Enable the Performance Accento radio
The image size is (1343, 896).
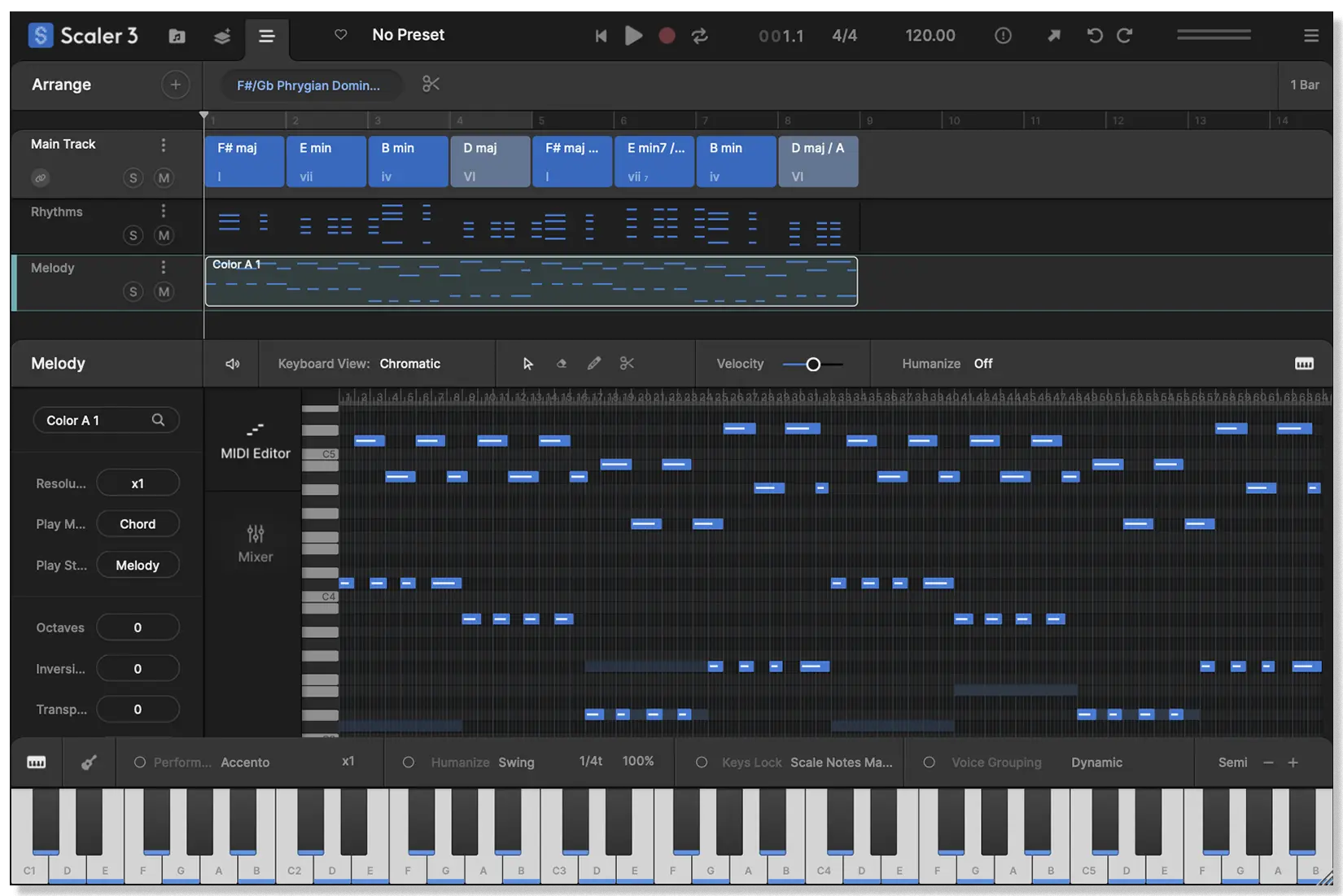[x=140, y=763]
